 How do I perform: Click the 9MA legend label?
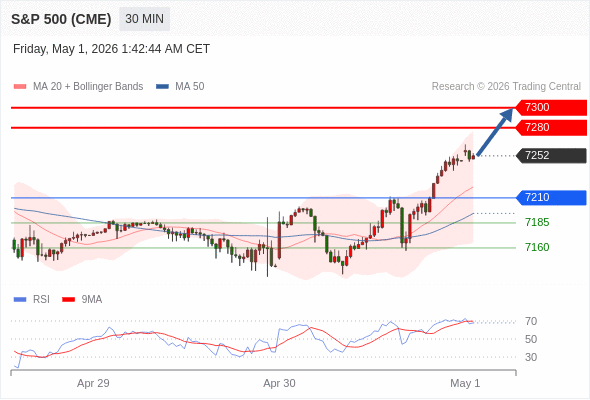92,300
